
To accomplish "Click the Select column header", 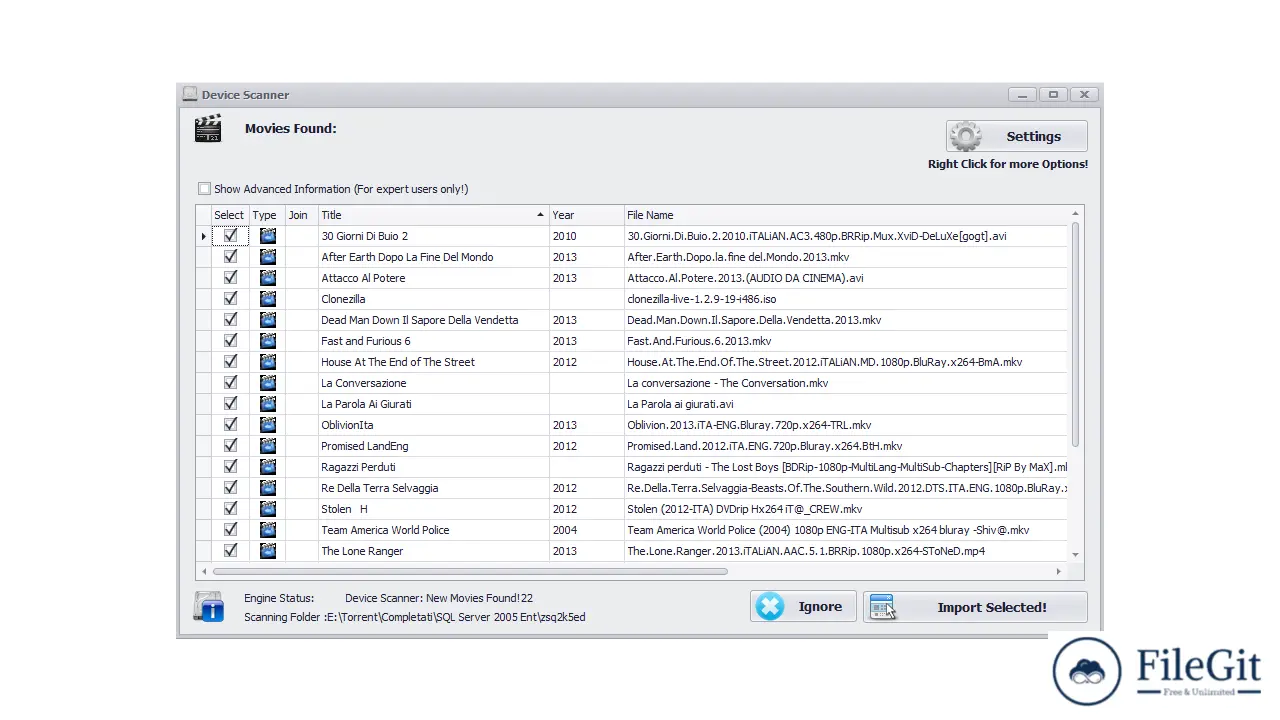I will (229, 215).
